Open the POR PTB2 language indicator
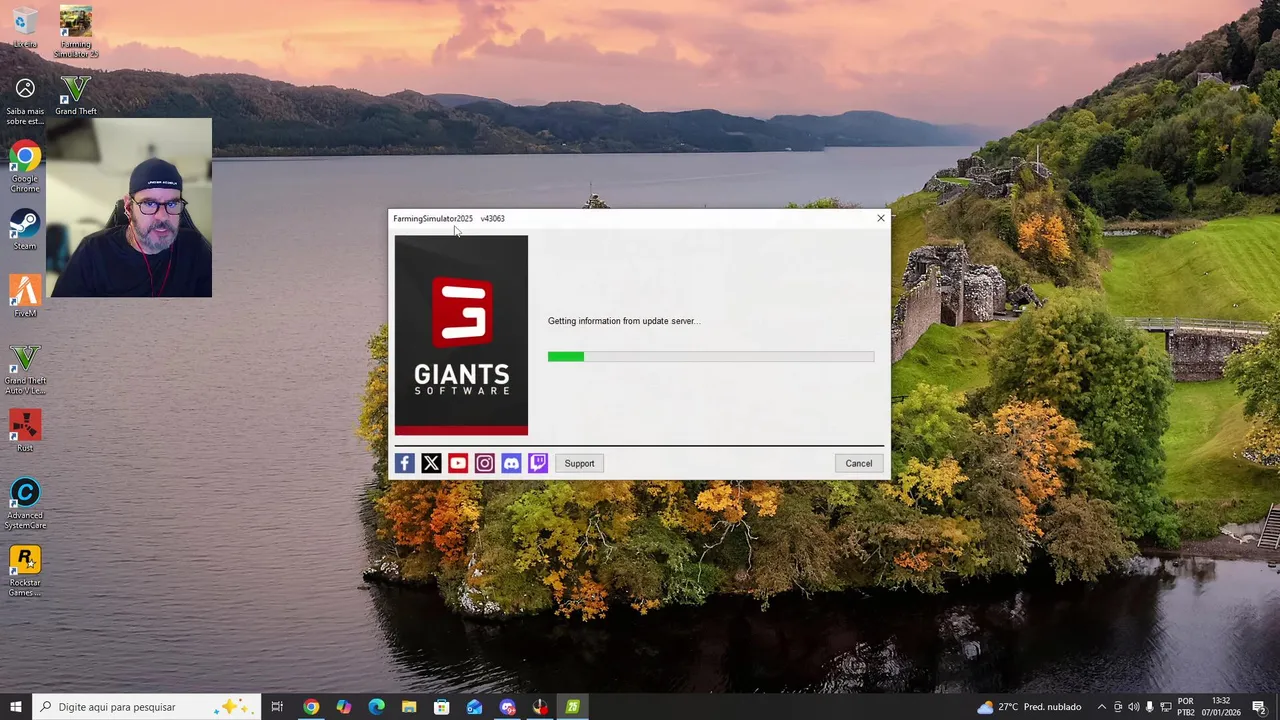 (x=1186, y=707)
